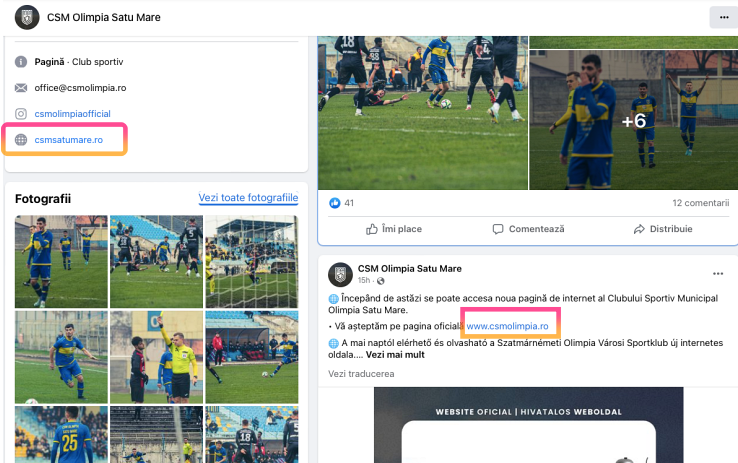Click the CSM Olimpia page logo in header
Viewport: 738px width, 463px height.
pyautogui.click(x=27, y=17)
